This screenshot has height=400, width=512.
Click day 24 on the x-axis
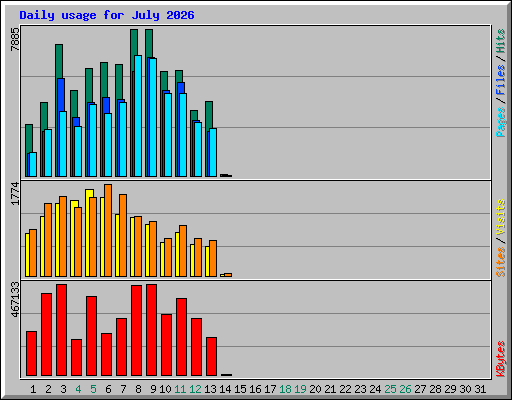pyautogui.click(x=375, y=389)
